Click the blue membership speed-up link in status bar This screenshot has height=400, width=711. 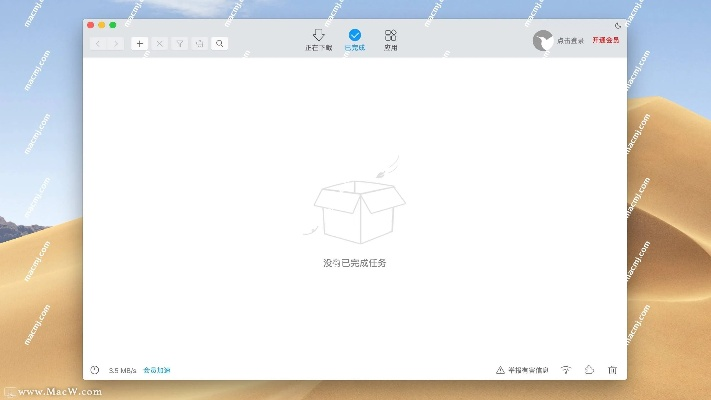point(157,370)
